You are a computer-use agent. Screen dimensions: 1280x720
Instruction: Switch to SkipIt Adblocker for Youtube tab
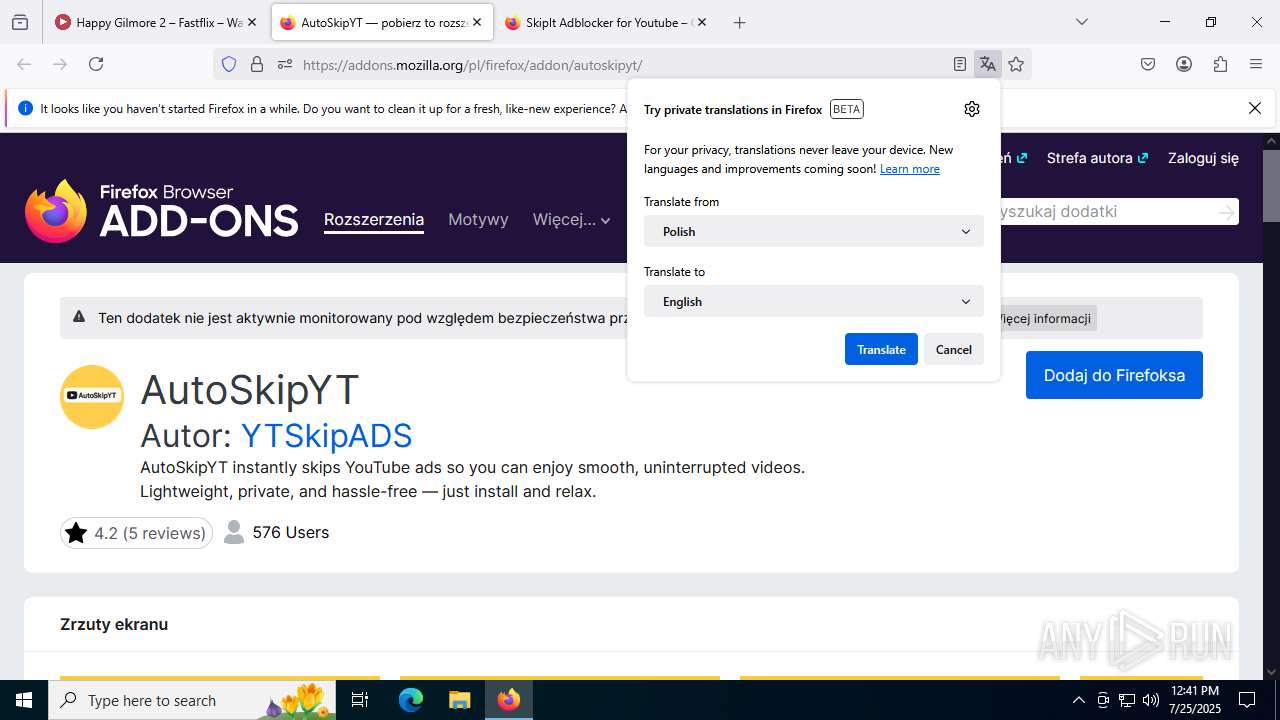click(607, 22)
